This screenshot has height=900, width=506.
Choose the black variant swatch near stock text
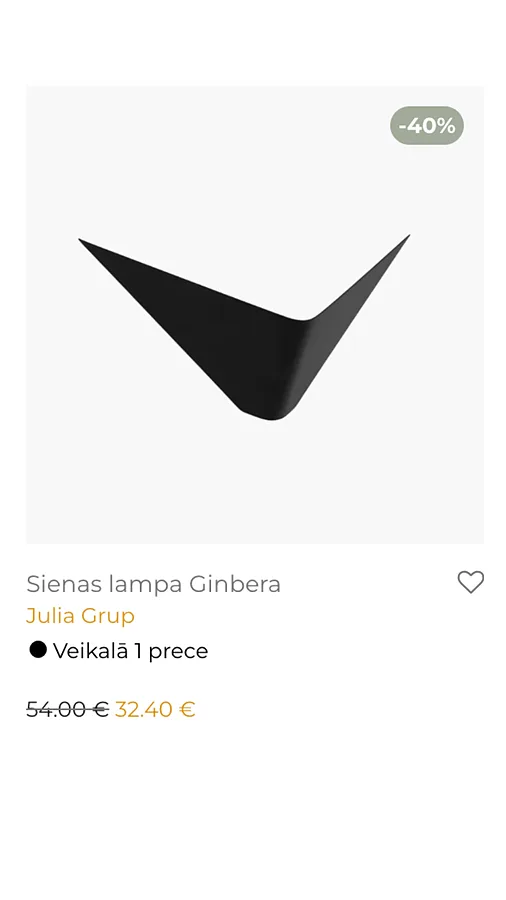pyautogui.click(x=38, y=650)
